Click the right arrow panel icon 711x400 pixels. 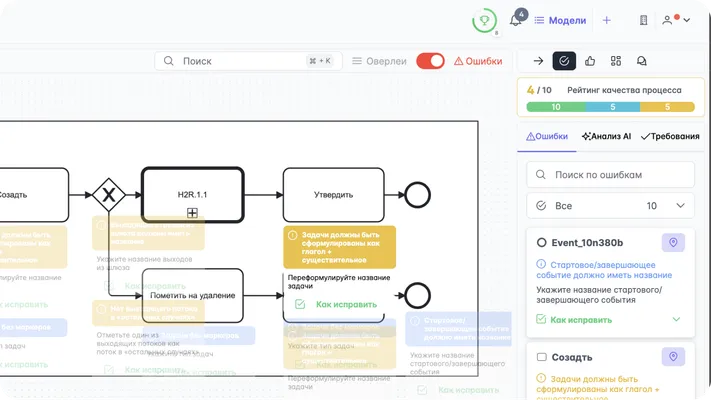(538, 61)
